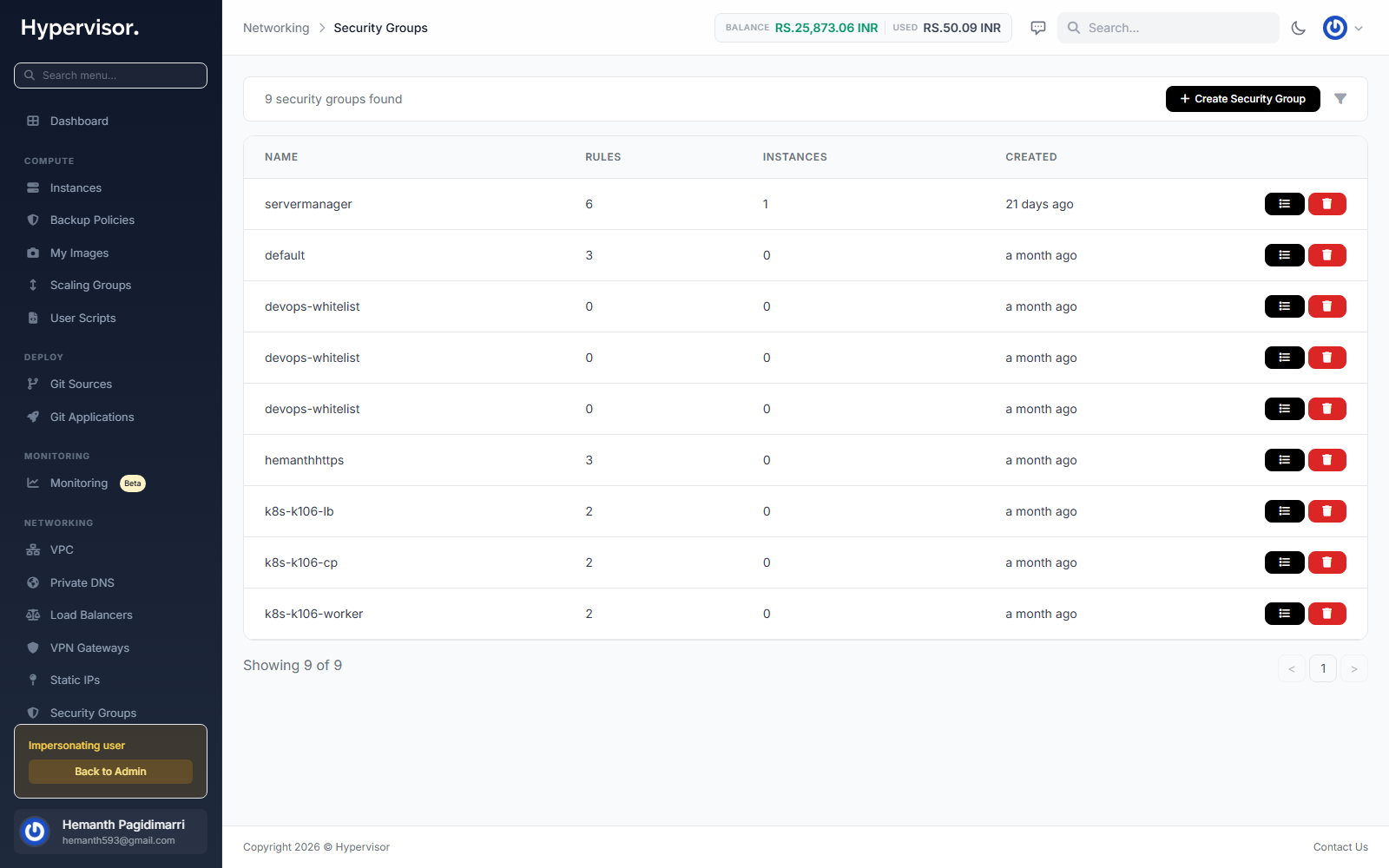
Task: Focus the Search menu field
Action: pyautogui.click(x=110, y=76)
